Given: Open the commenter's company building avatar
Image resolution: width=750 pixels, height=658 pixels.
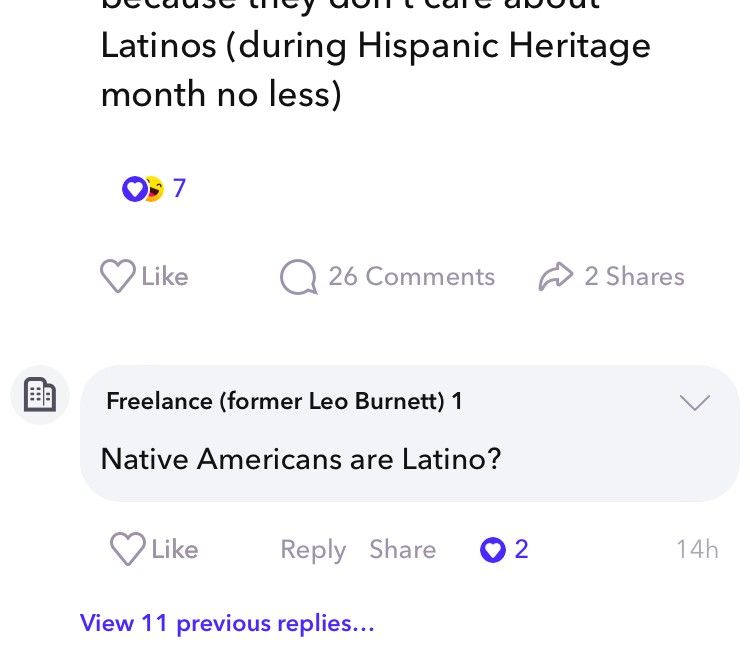Looking at the screenshot, I should coord(40,395).
